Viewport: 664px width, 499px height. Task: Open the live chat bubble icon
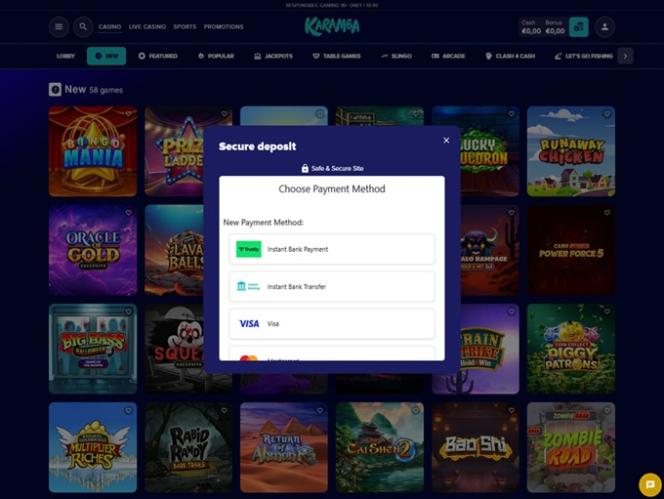650,485
